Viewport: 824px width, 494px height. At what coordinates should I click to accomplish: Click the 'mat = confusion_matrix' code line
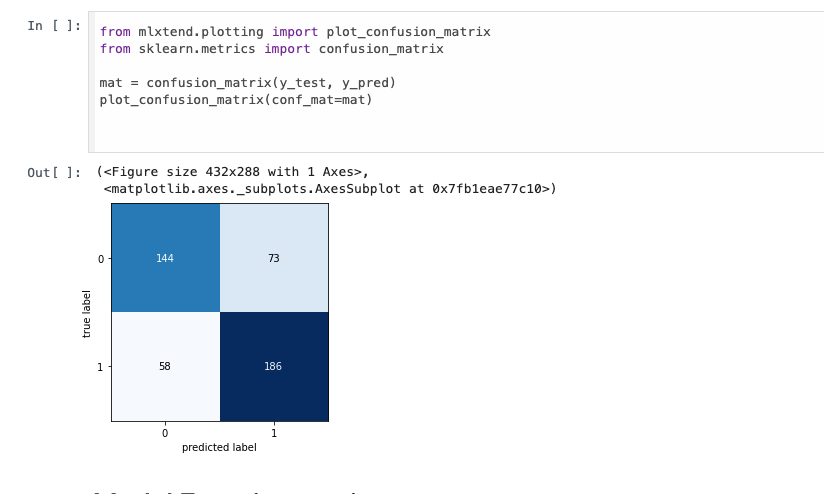(248, 83)
